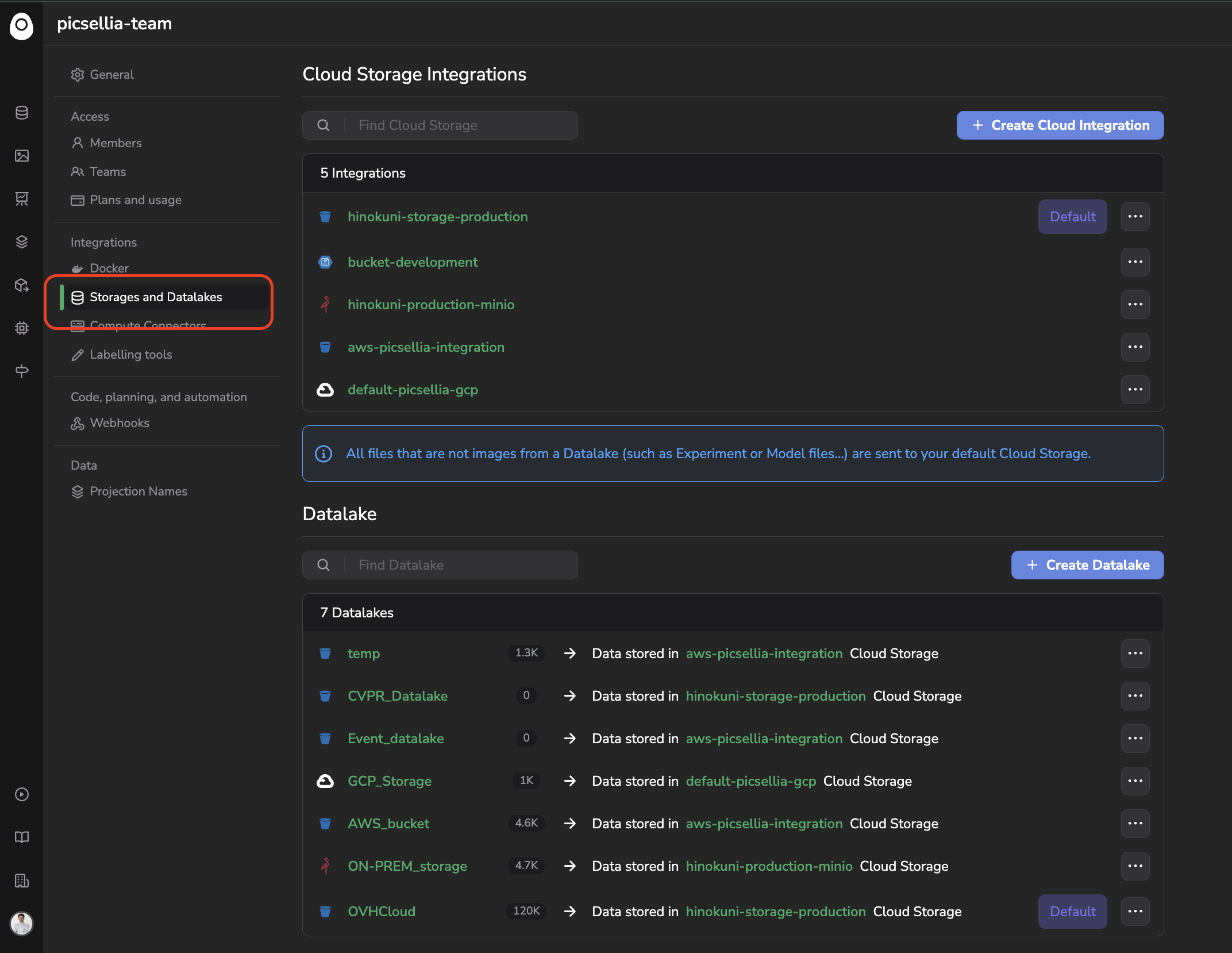Click the 120K count on the OVHCloud row
The image size is (1232, 953).
tap(526, 911)
